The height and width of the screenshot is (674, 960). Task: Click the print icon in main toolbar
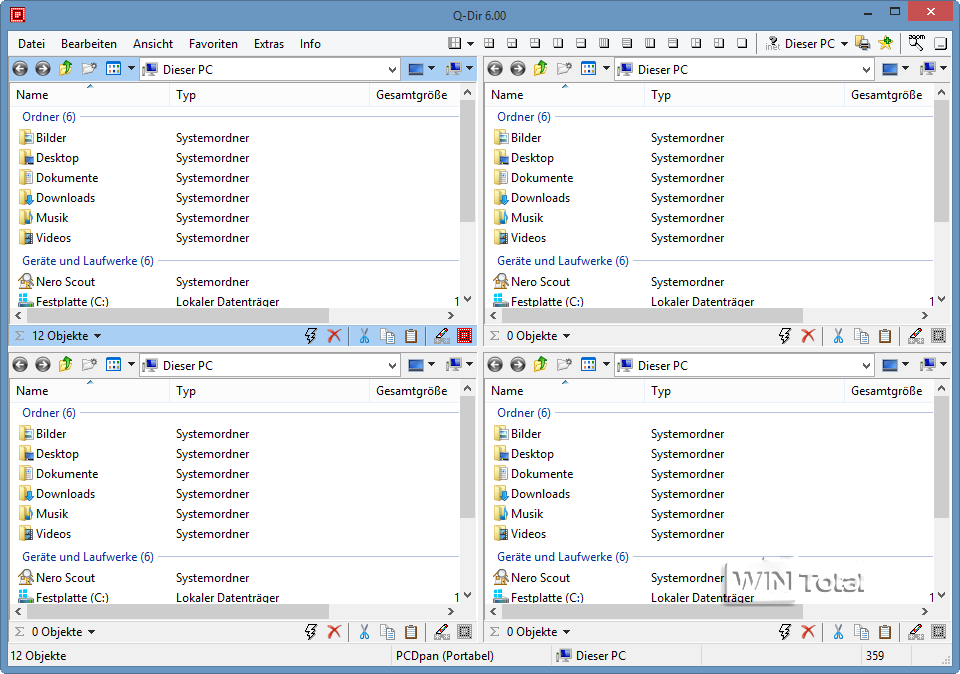[x=863, y=43]
